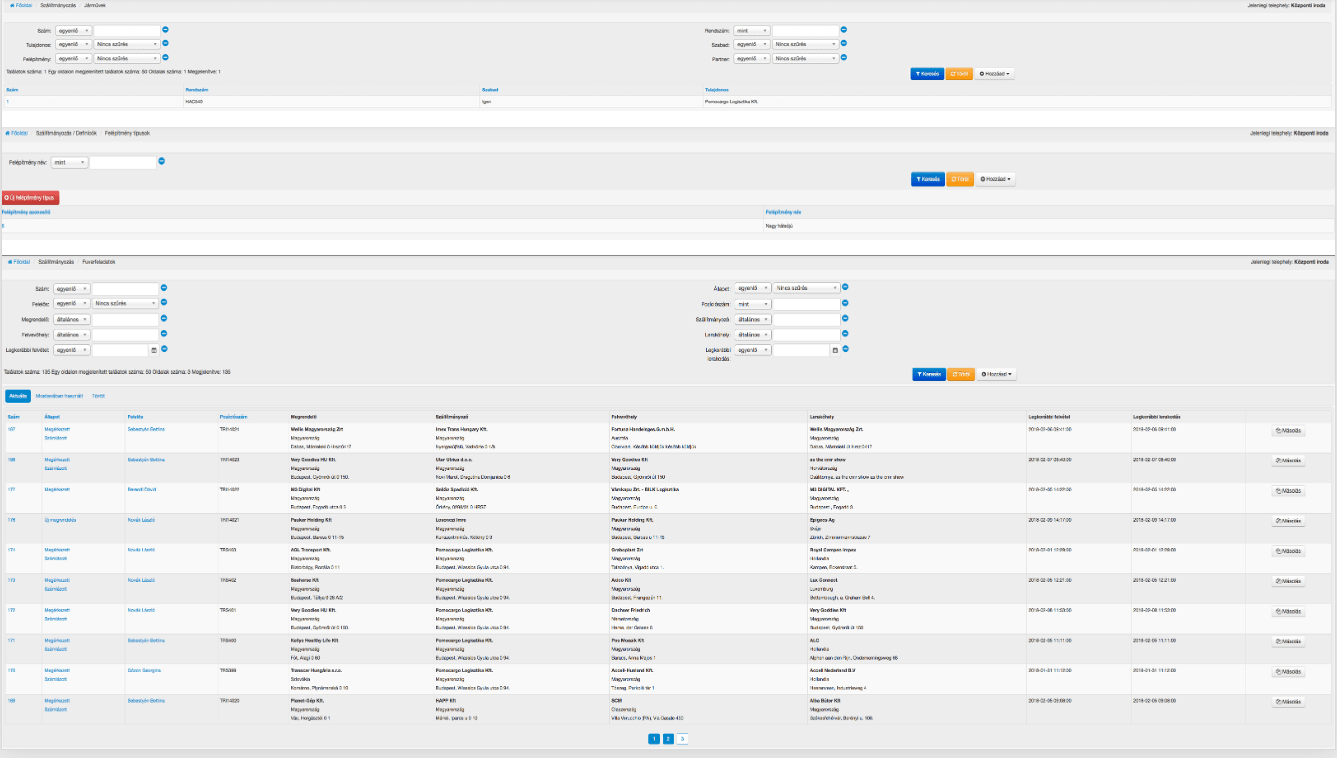1337x758 pixels.
Task: Click blue circle icon beside Pozíciószám filter
Action: tap(844, 303)
